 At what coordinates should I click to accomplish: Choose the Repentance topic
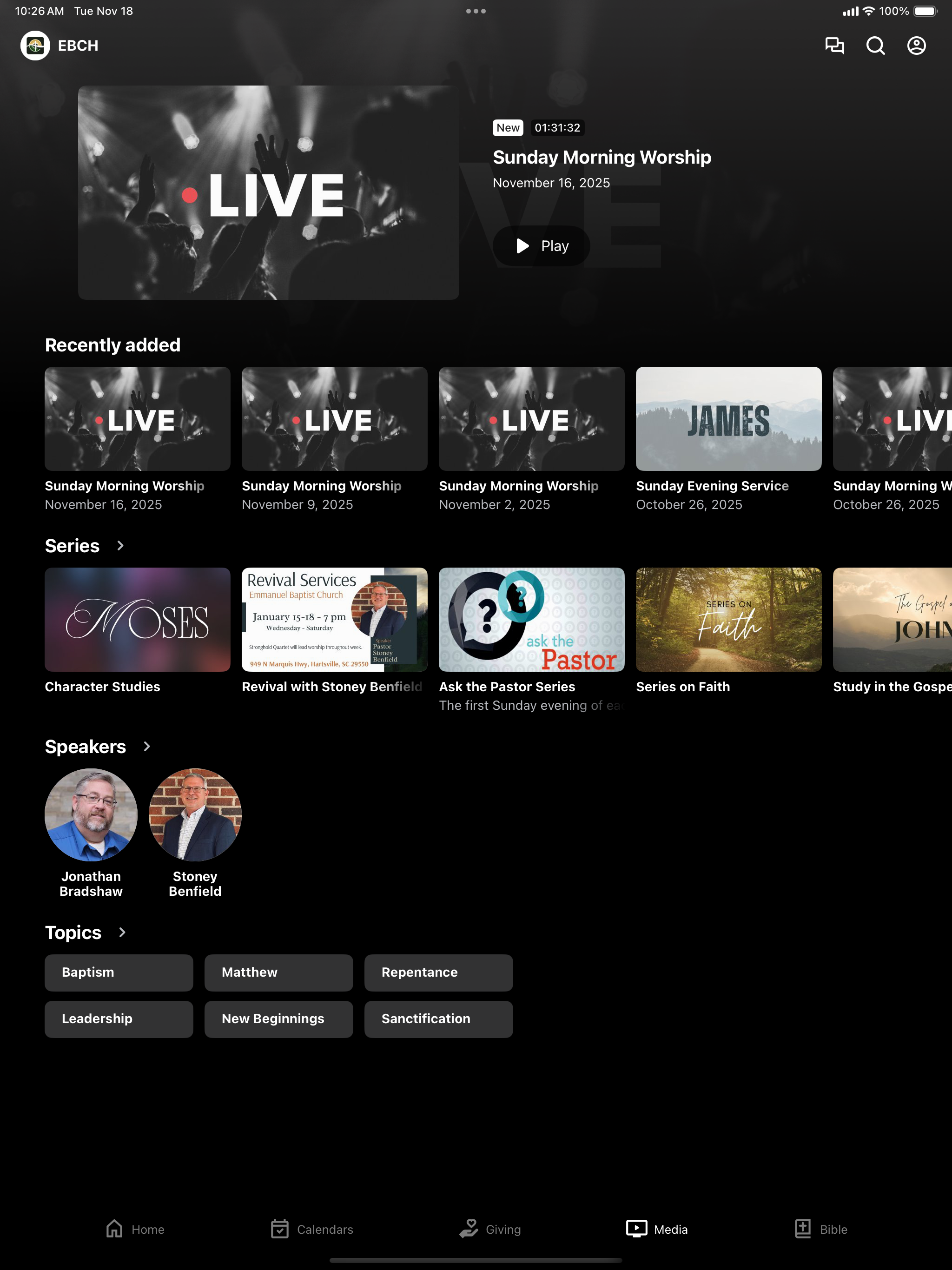(438, 972)
